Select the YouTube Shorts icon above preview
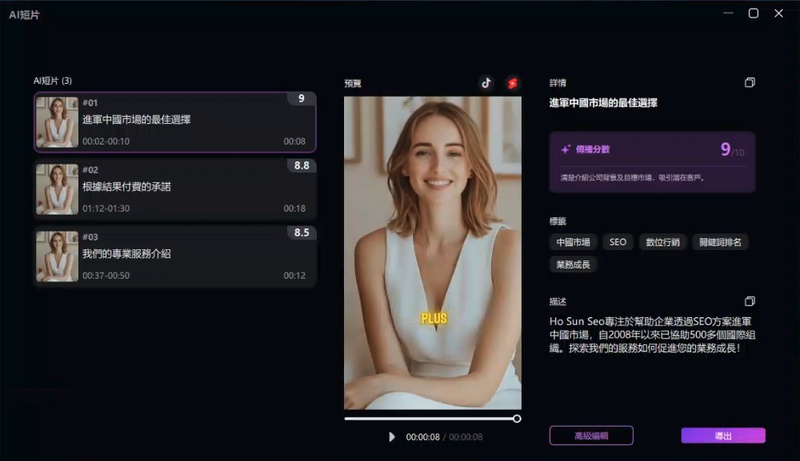This screenshot has height=461, width=800. click(512, 83)
